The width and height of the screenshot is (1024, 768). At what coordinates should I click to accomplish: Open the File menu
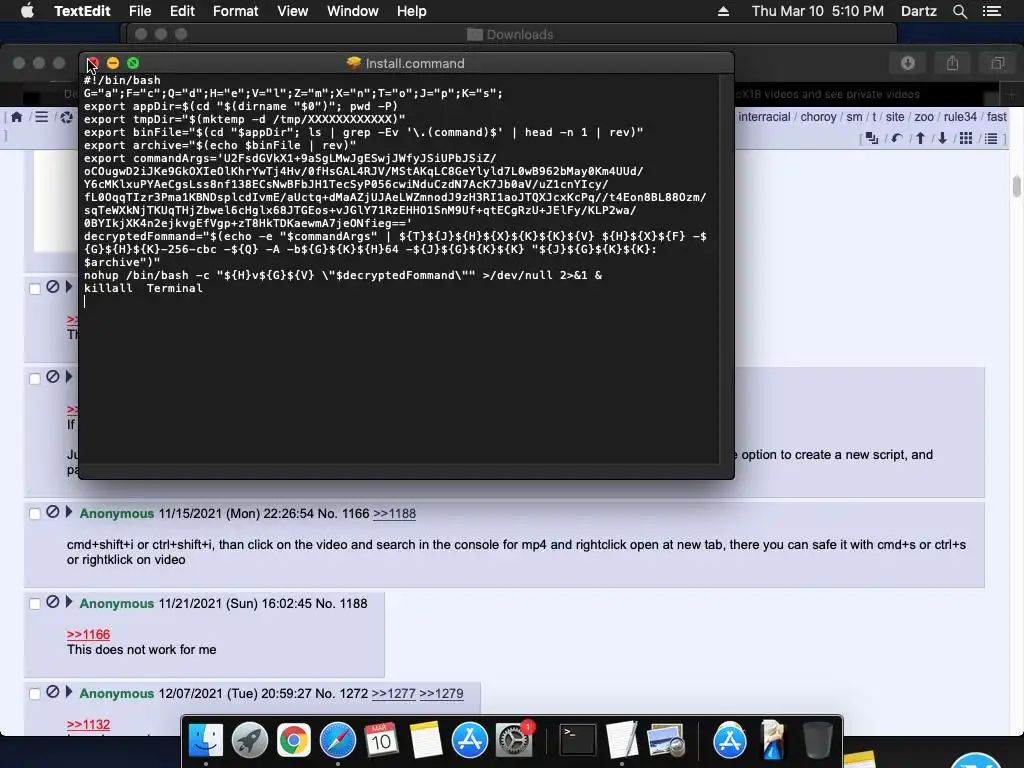140,11
